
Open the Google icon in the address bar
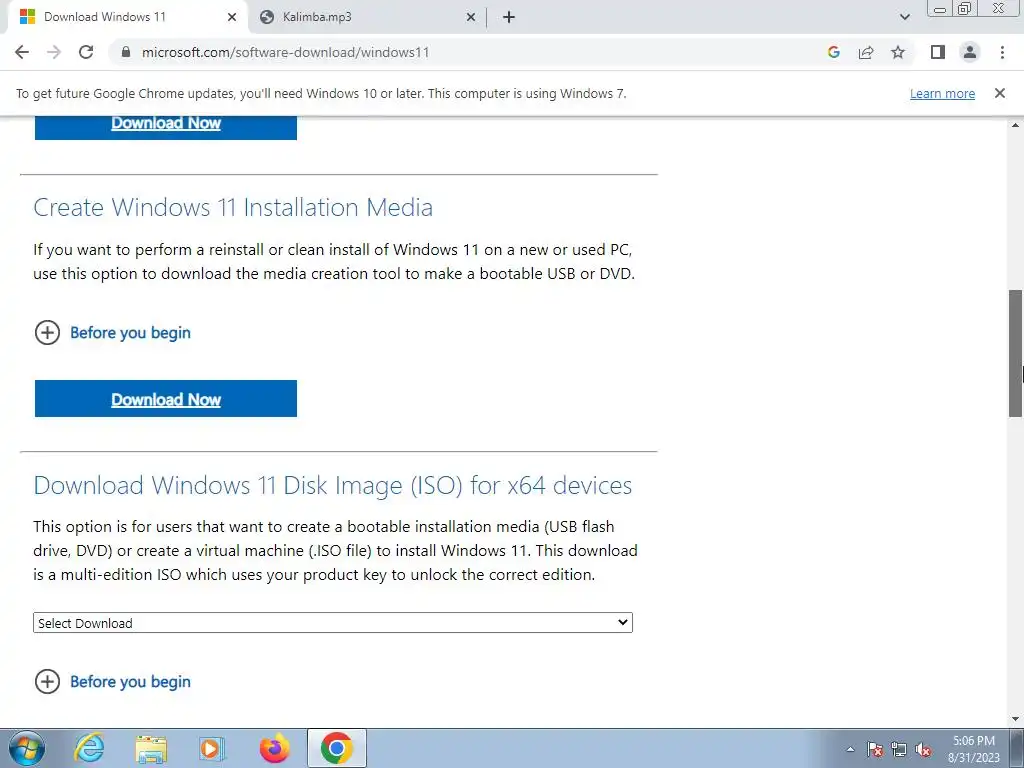833,52
